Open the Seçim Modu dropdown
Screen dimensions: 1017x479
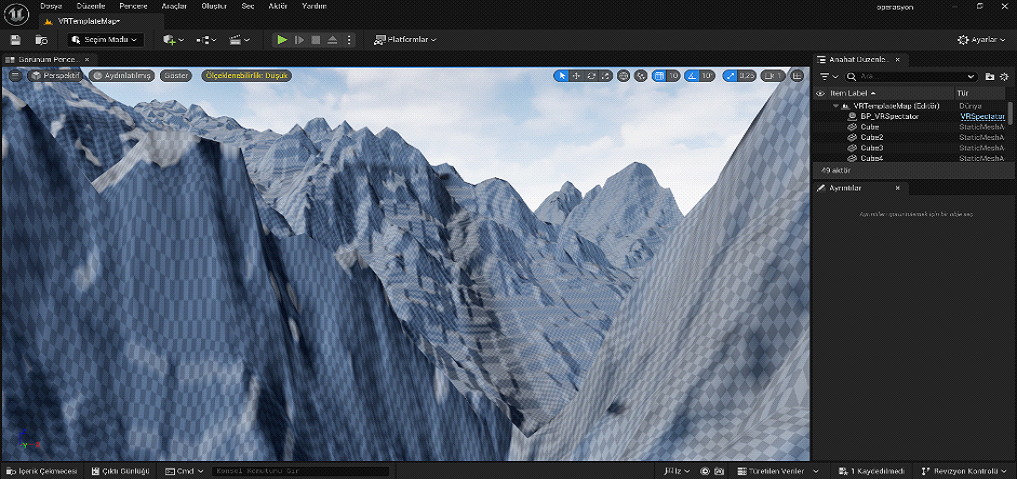click(106, 40)
